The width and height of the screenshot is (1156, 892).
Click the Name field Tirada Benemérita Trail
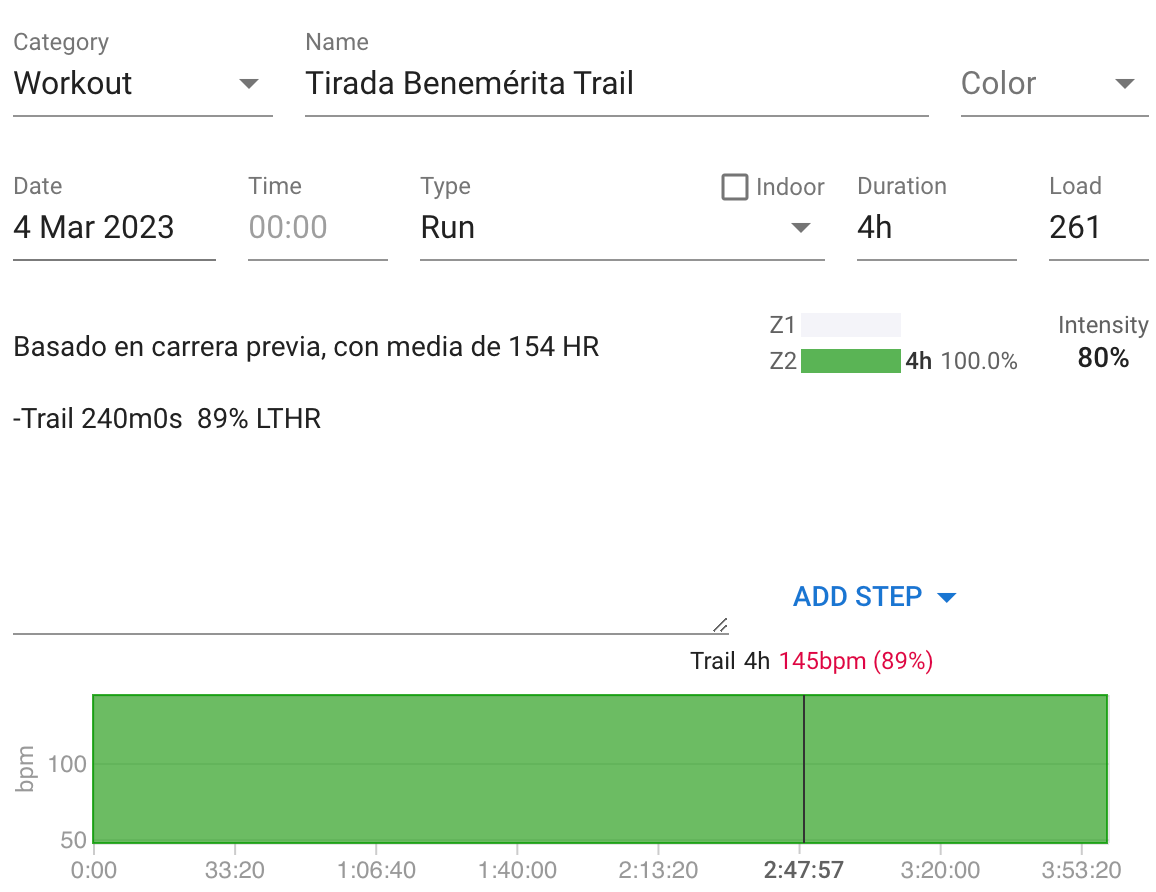(x=616, y=83)
